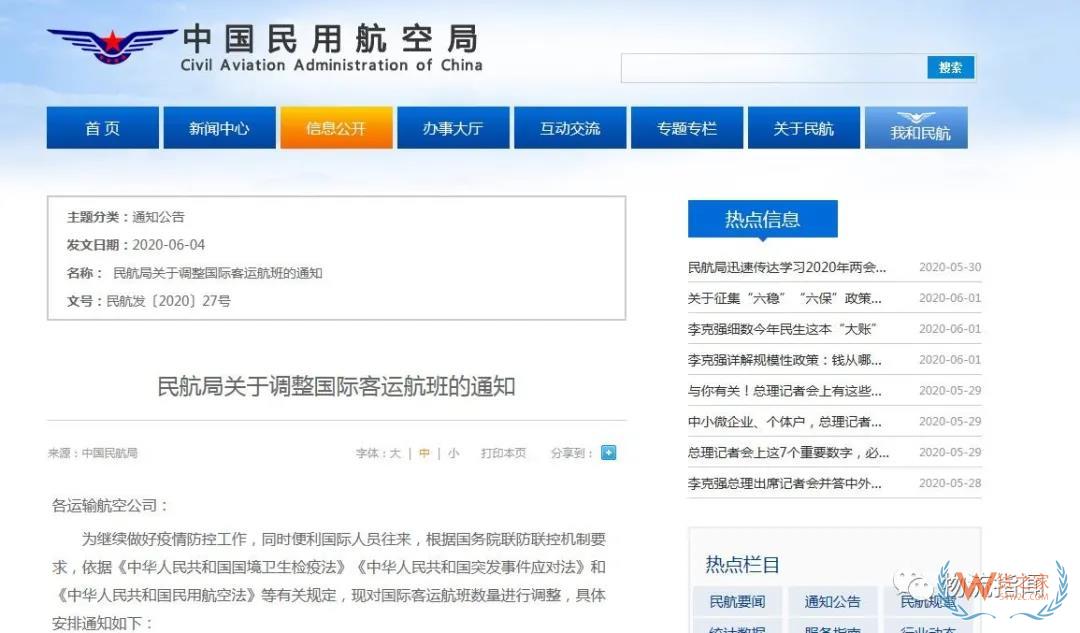Click the 主题分类：通知公告 line
Viewport: 1080px width, 633px height.
[126, 217]
